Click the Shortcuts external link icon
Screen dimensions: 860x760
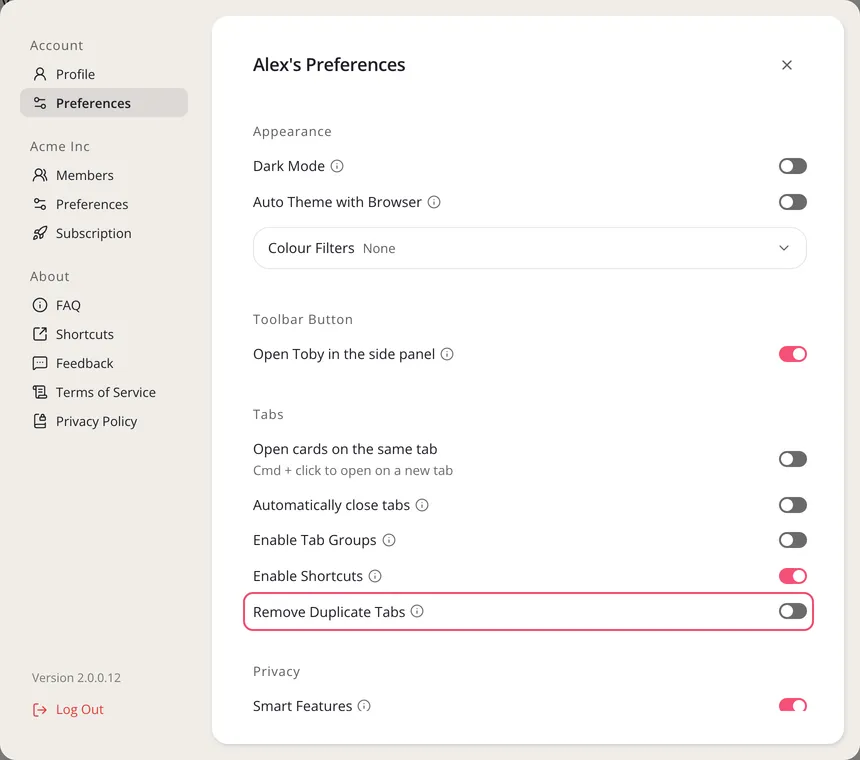click(x=39, y=334)
